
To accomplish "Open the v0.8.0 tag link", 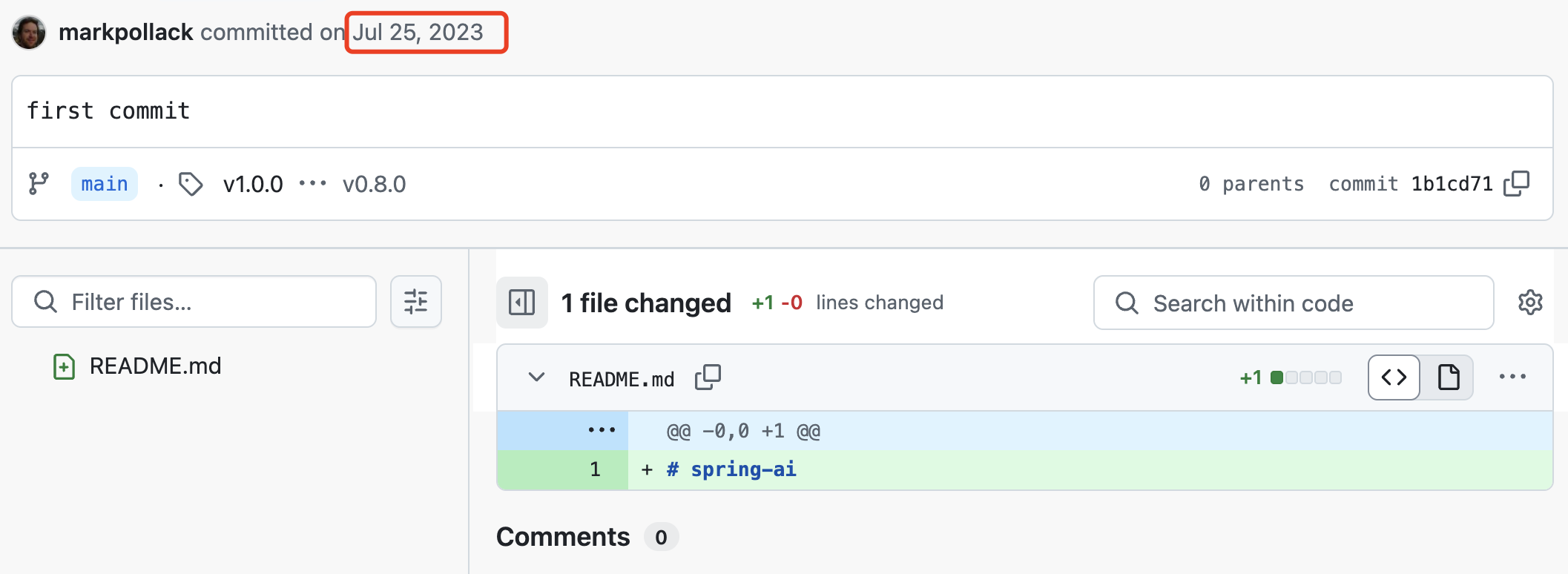I will (374, 184).
